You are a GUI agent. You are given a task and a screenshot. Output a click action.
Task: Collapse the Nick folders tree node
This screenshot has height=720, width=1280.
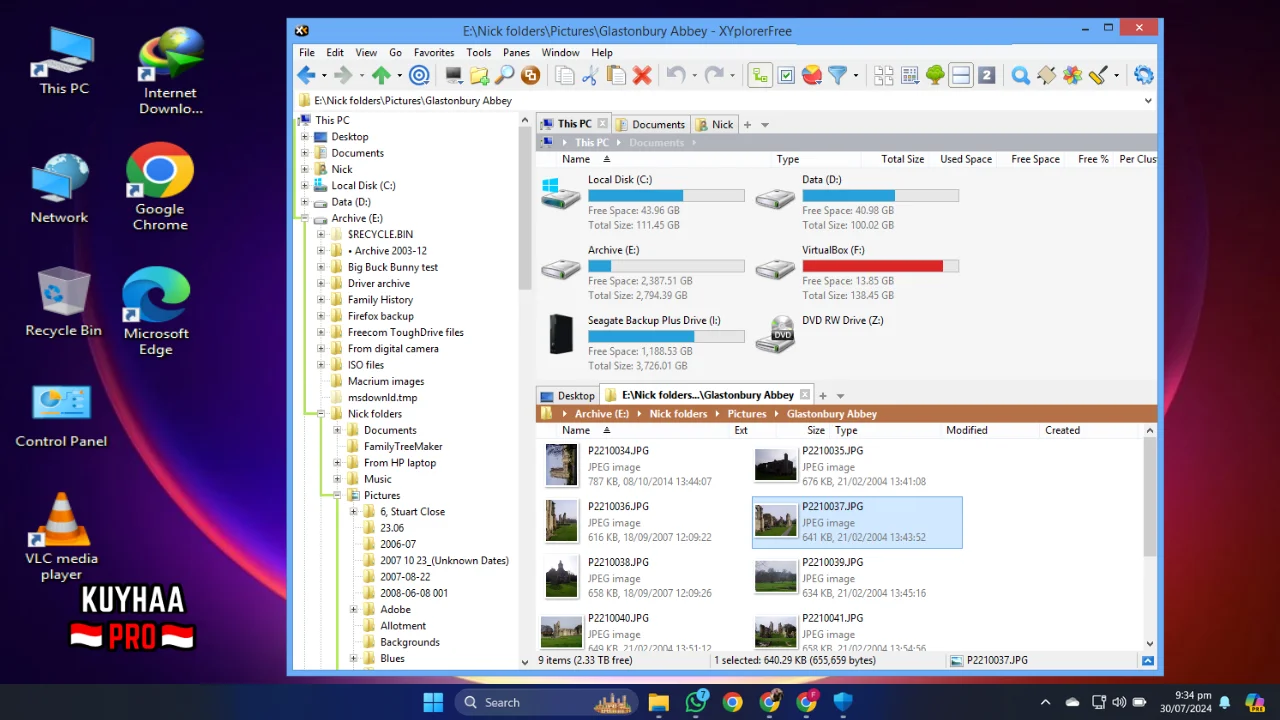(321, 414)
